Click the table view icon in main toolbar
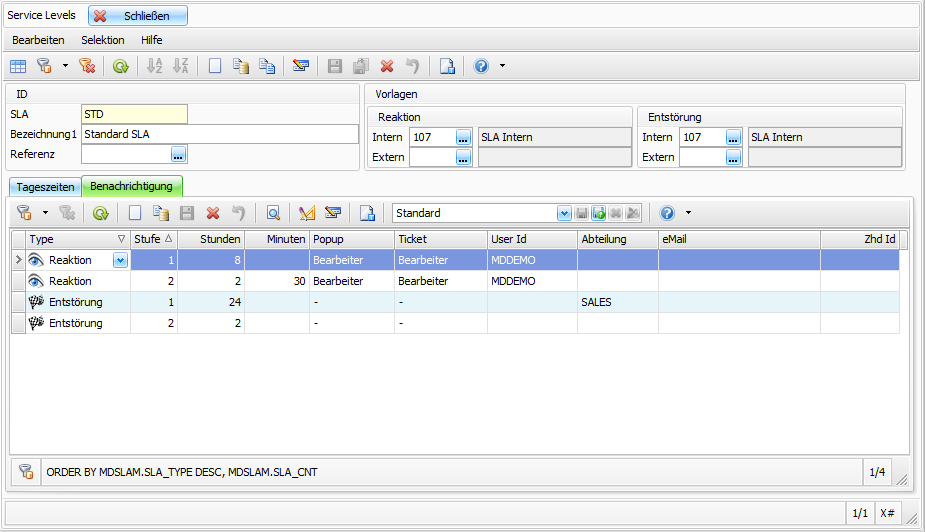Viewport: 925px width, 532px height. pos(18,66)
